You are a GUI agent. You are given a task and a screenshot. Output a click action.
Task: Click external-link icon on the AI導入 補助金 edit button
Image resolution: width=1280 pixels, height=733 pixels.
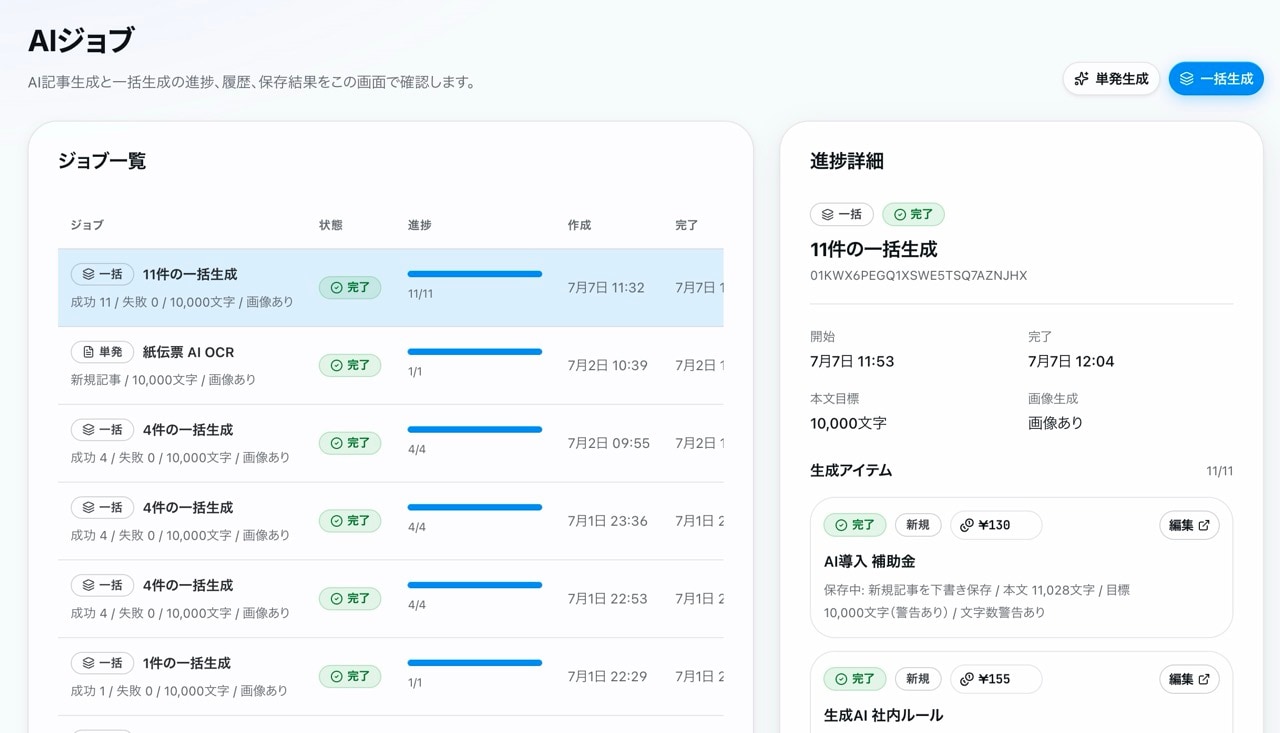pos(1204,525)
